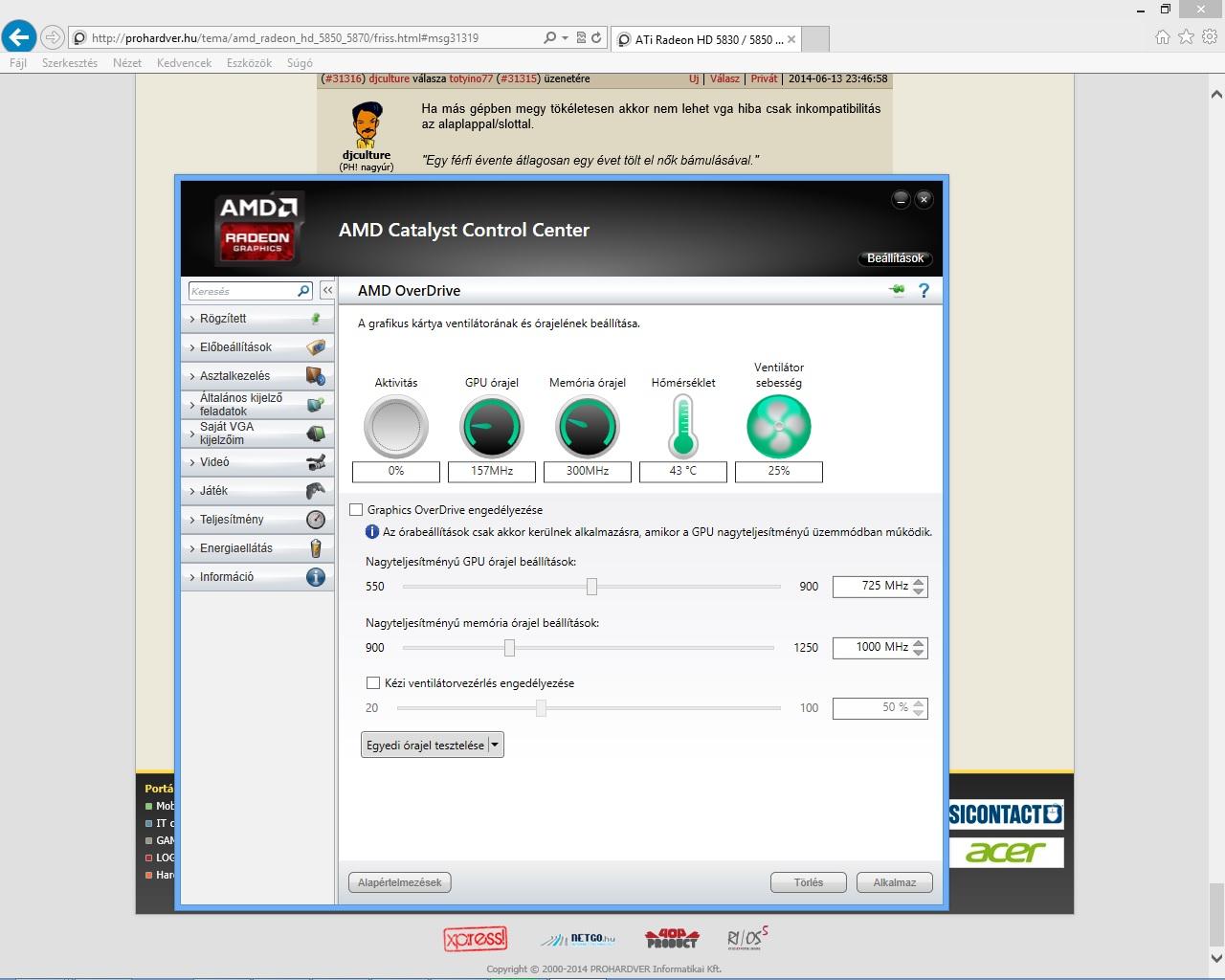Click the memória órajel slider handle
This screenshot has width=1225, height=980.
click(509, 648)
